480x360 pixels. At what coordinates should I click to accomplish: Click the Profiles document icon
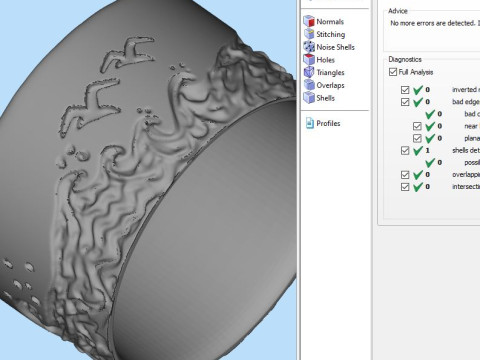[310, 123]
